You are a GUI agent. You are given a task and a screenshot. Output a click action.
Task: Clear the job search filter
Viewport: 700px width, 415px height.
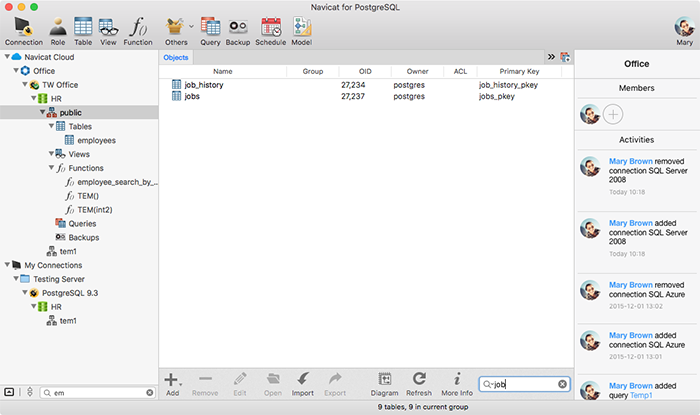(x=562, y=384)
